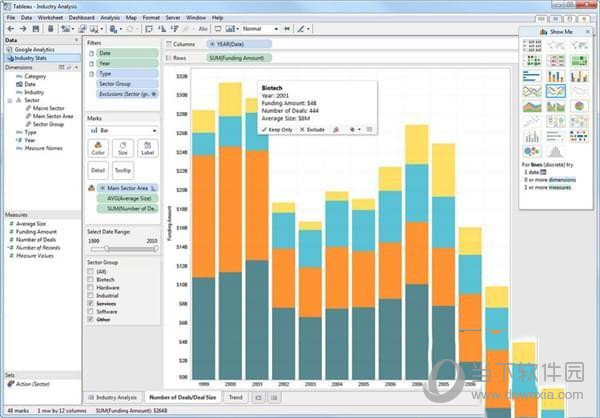
Task: Open the Dashboard menu
Action: click(x=82, y=18)
